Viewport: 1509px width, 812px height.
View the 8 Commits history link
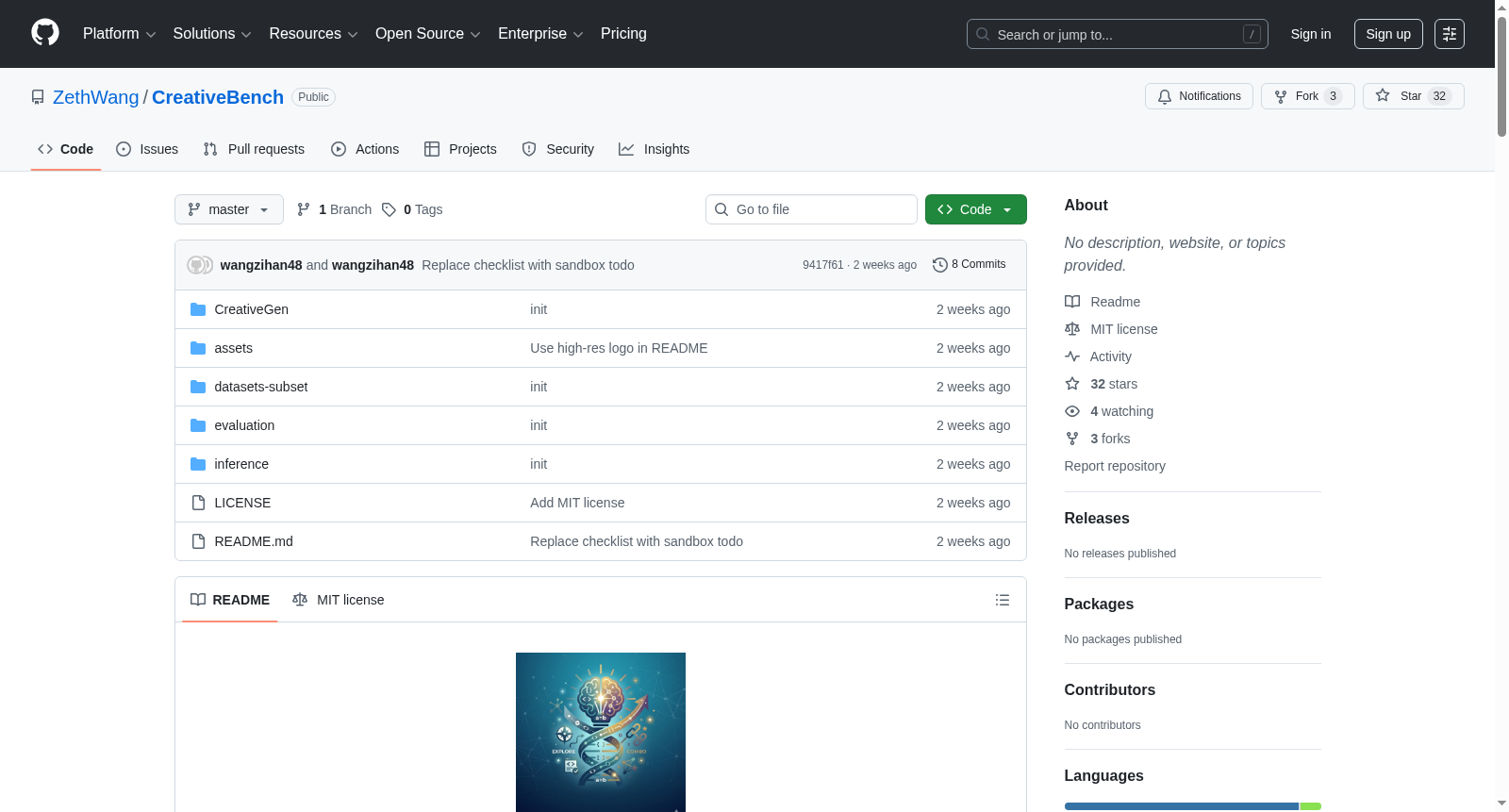(970, 265)
